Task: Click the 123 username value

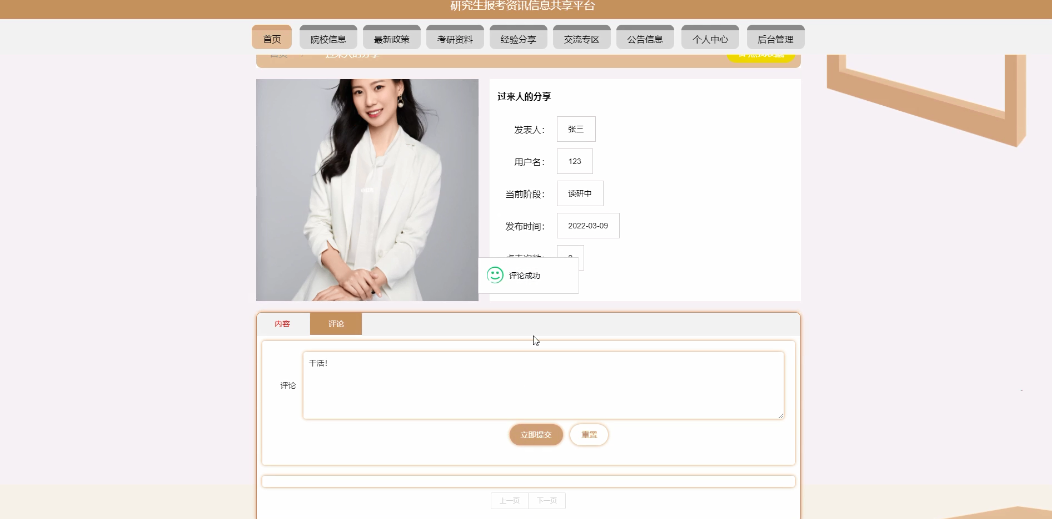Action: click(x=575, y=161)
